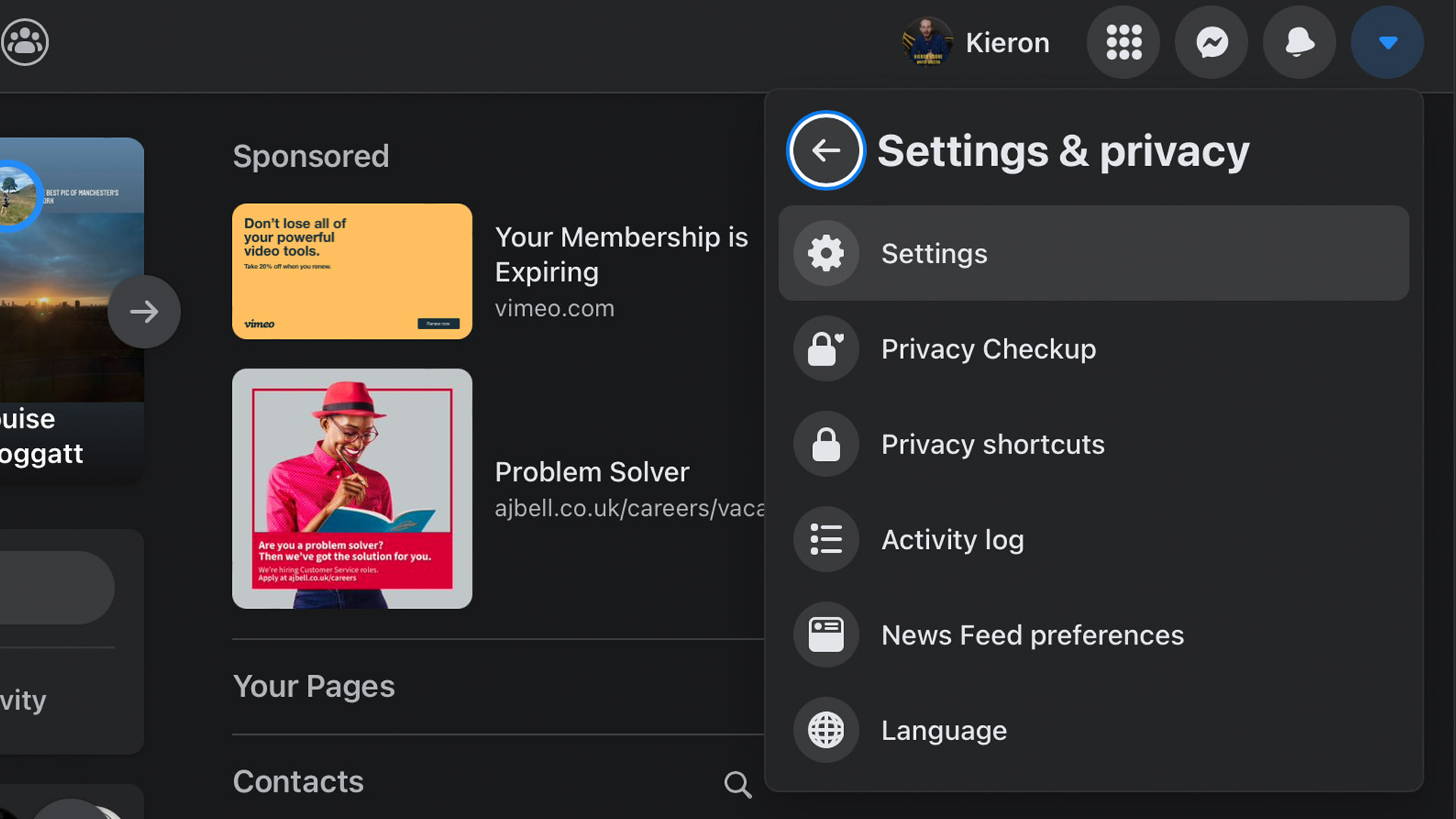Open the Groups icon in top bar
1456x819 pixels.
(x=25, y=42)
